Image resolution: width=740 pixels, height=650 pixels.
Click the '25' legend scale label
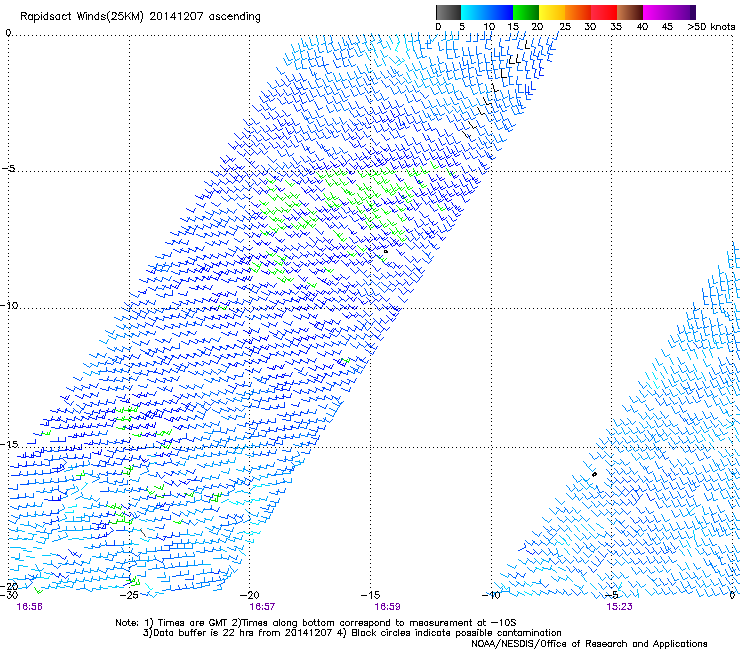(565, 27)
